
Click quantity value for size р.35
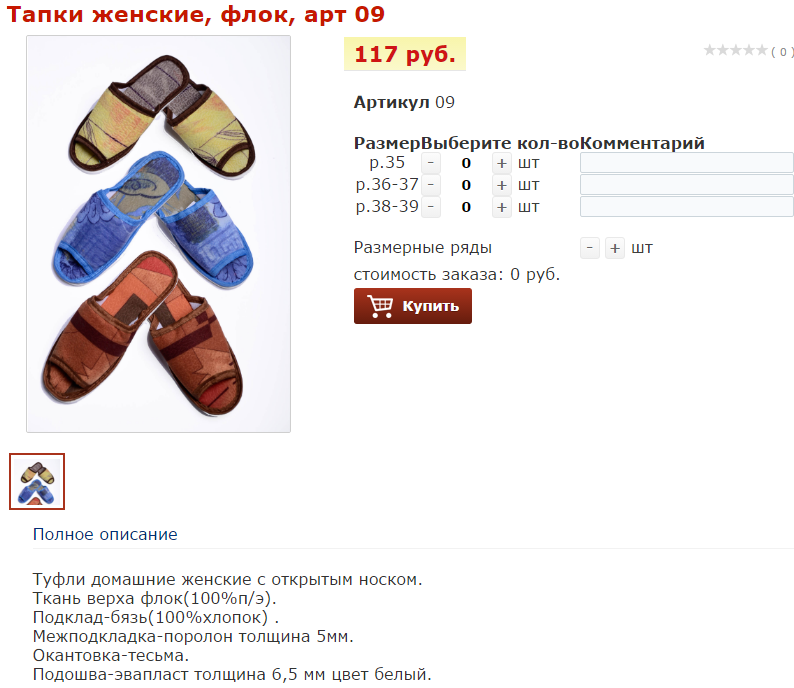point(466,164)
